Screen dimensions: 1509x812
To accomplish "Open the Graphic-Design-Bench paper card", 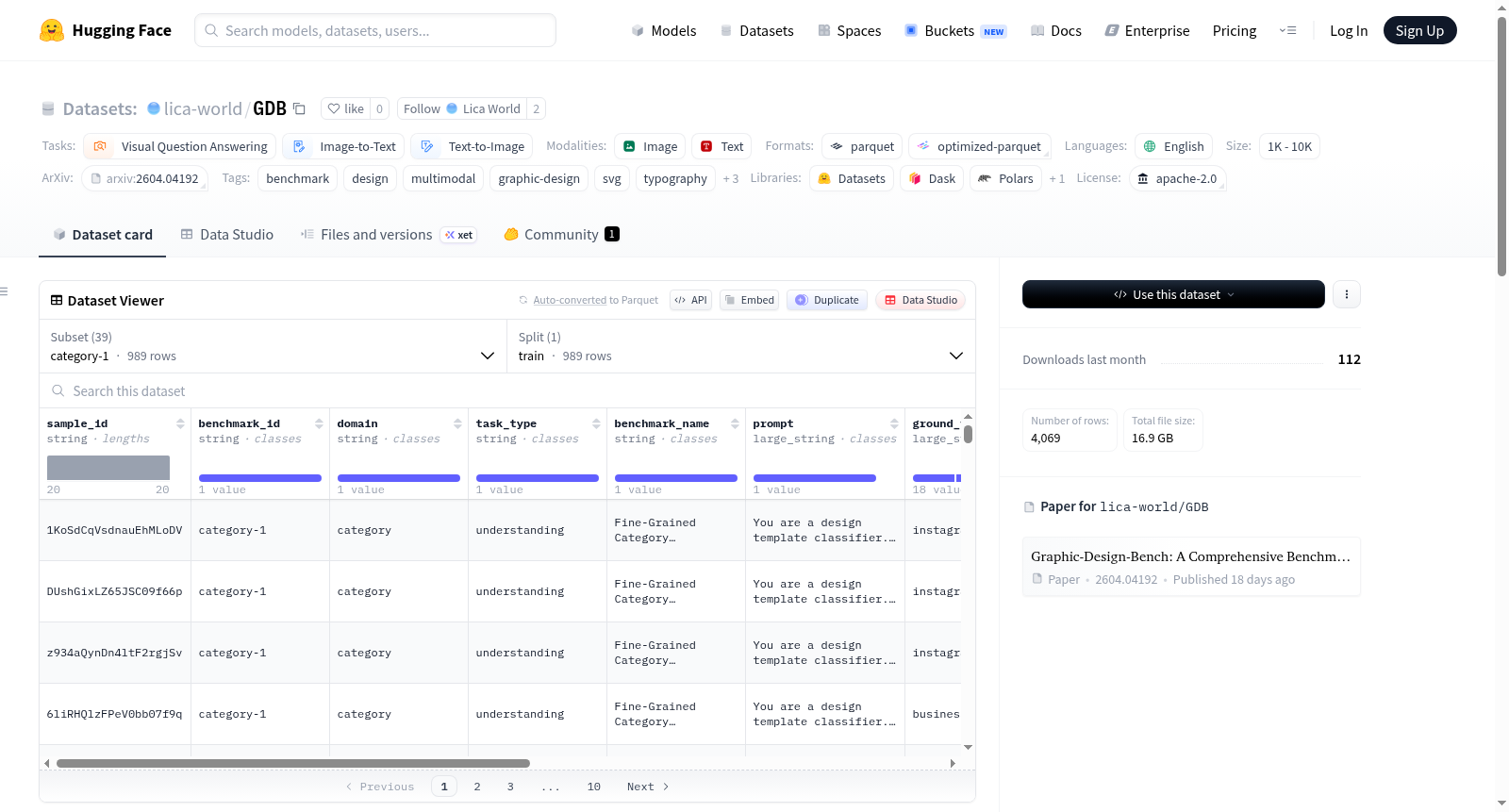I will 1190,567.
